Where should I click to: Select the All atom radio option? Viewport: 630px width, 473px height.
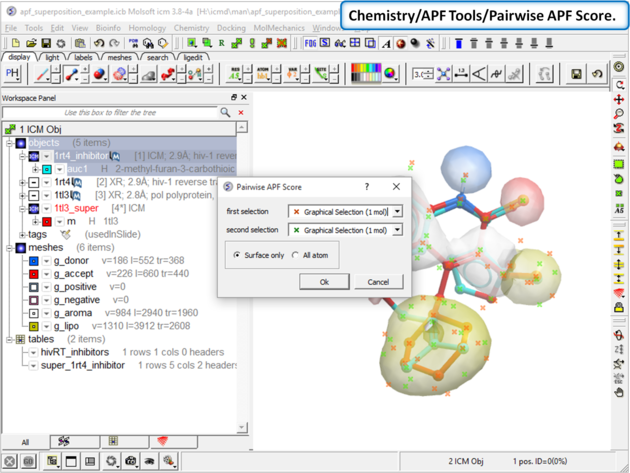295,255
